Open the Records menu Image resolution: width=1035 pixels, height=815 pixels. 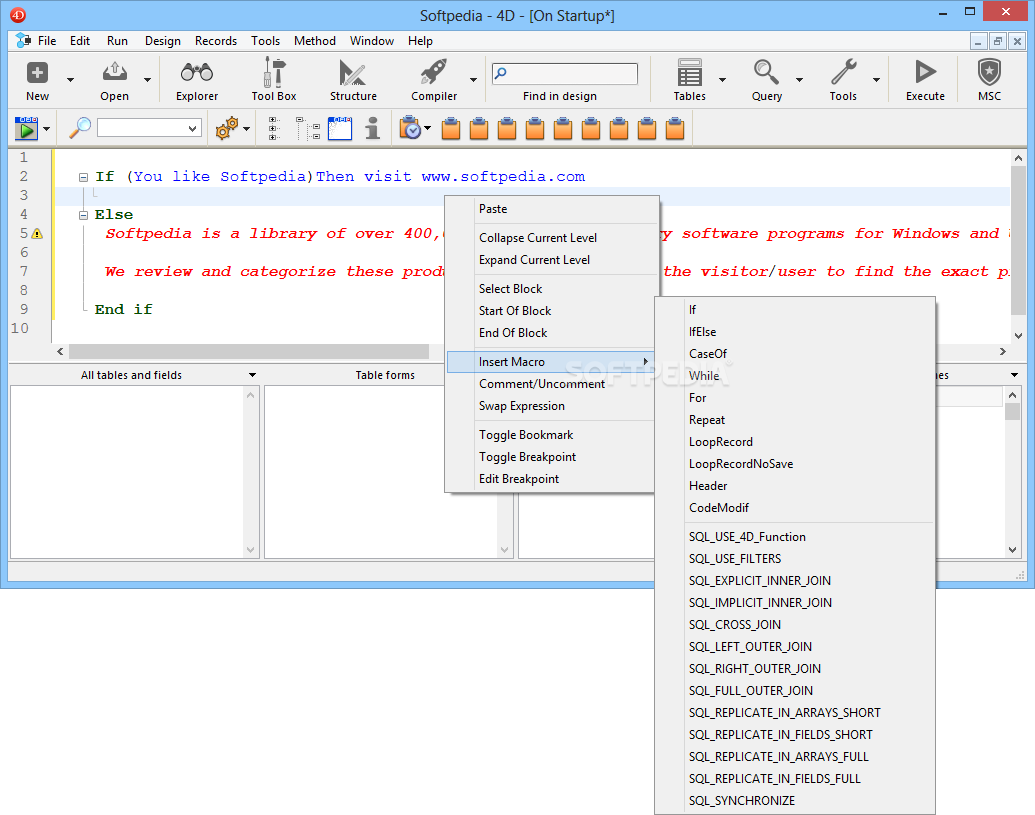pyautogui.click(x=216, y=40)
